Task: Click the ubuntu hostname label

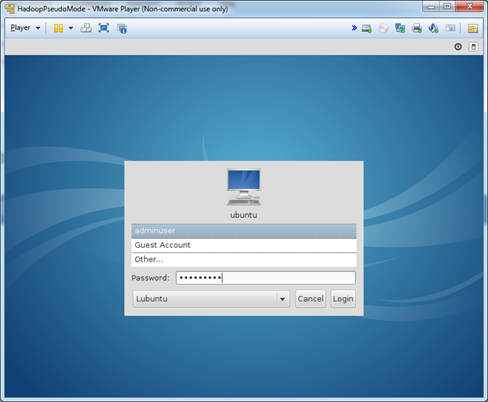Action: (x=244, y=215)
